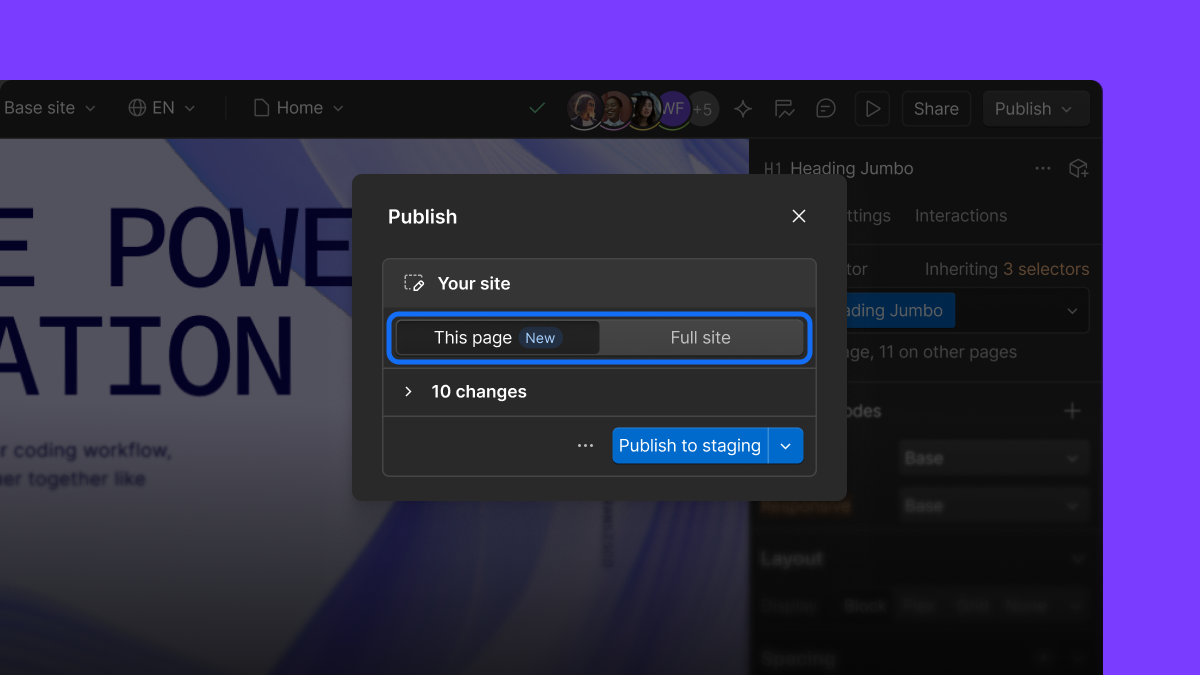Click the globe icon next to EN

(x=136, y=107)
